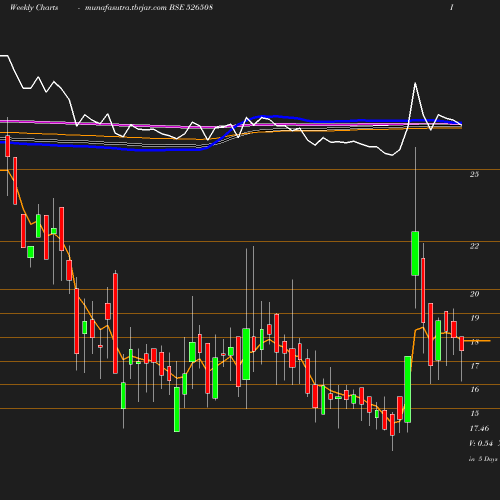Click the price axis label 15
The width and height of the screenshot is (500, 500).
pyautogui.click(x=474, y=413)
